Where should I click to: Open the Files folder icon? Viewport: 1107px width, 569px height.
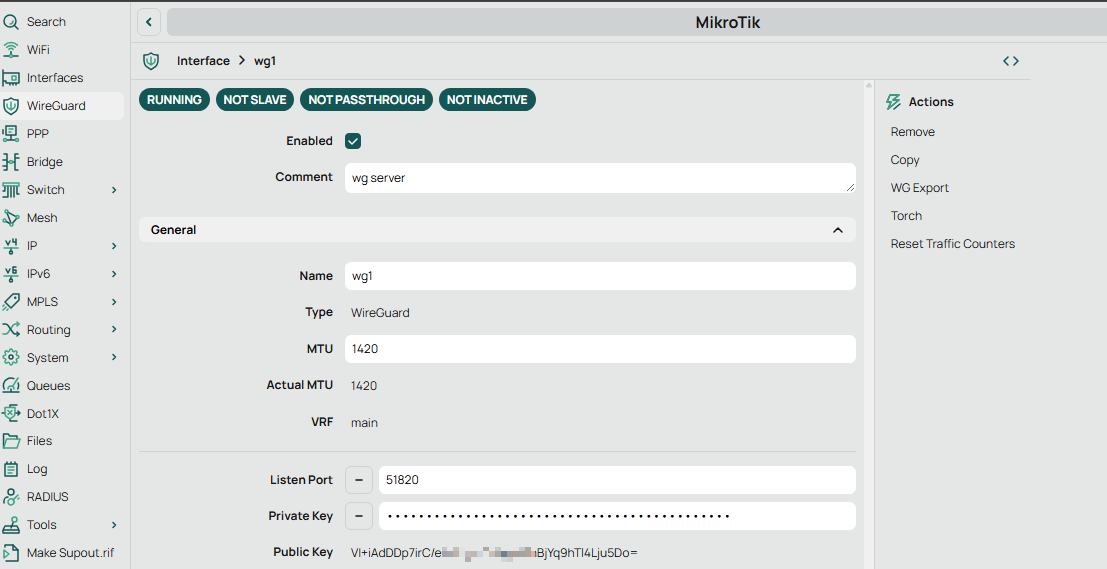[x=11, y=441]
